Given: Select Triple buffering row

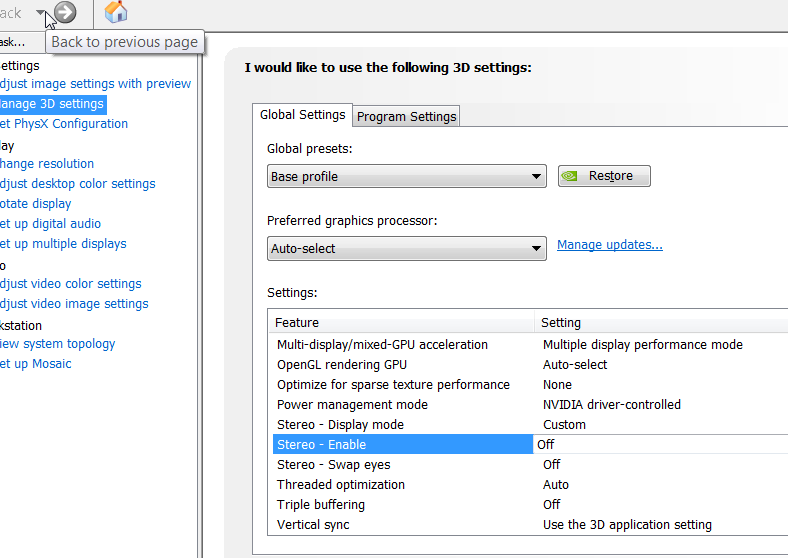Looking at the screenshot, I should (x=530, y=505).
